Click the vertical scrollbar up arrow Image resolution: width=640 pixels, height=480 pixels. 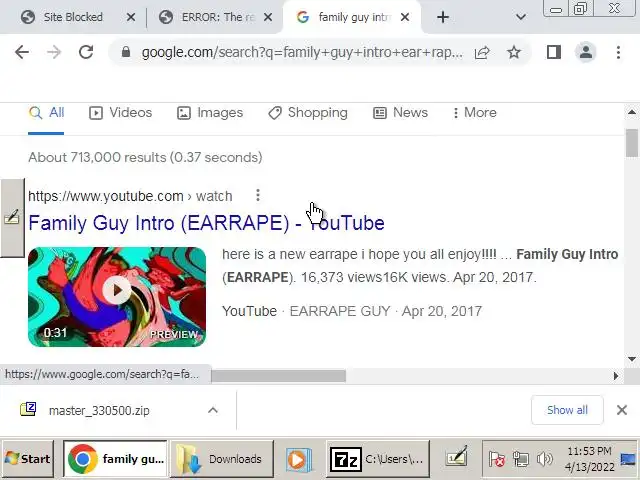click(x=632, y=112)
